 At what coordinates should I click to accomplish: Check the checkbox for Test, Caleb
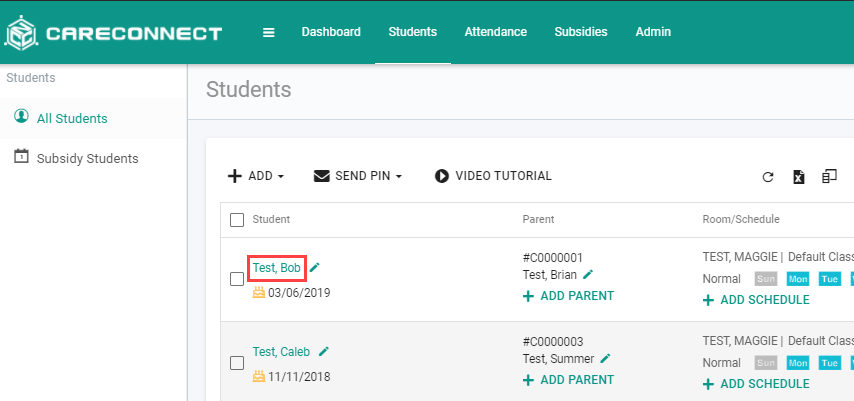[237, 363]
